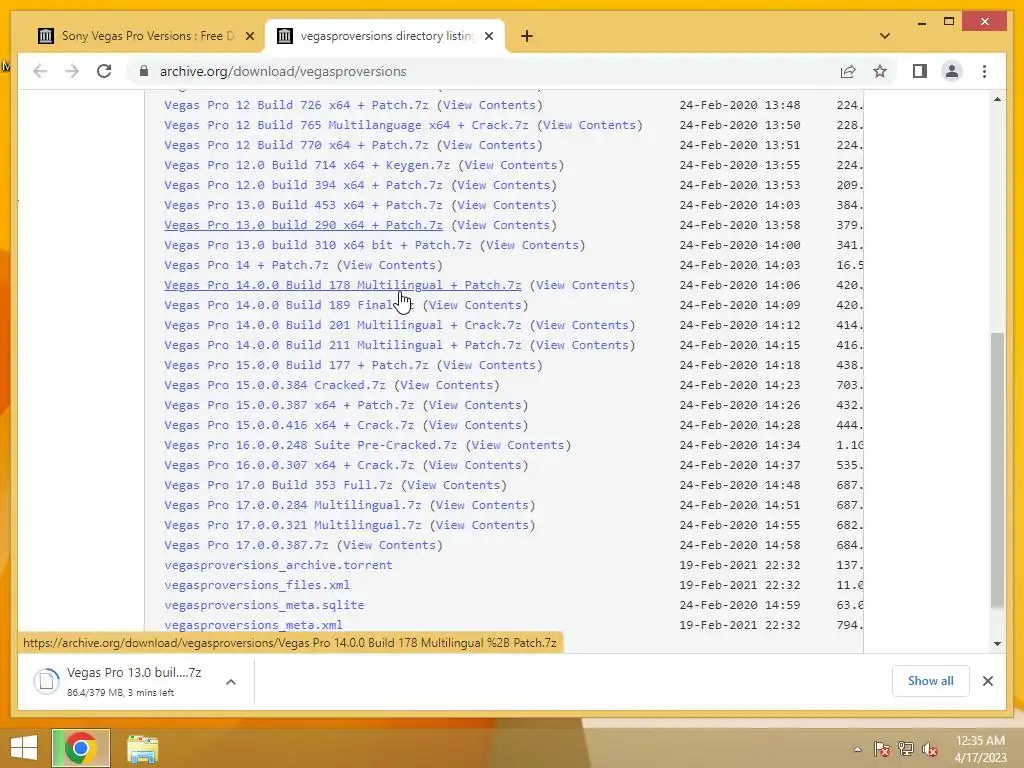Open the Vegas Pro 17.0.0.387.7z link
The width and height of the screenshot is (1024, 768).
point(246,545)
